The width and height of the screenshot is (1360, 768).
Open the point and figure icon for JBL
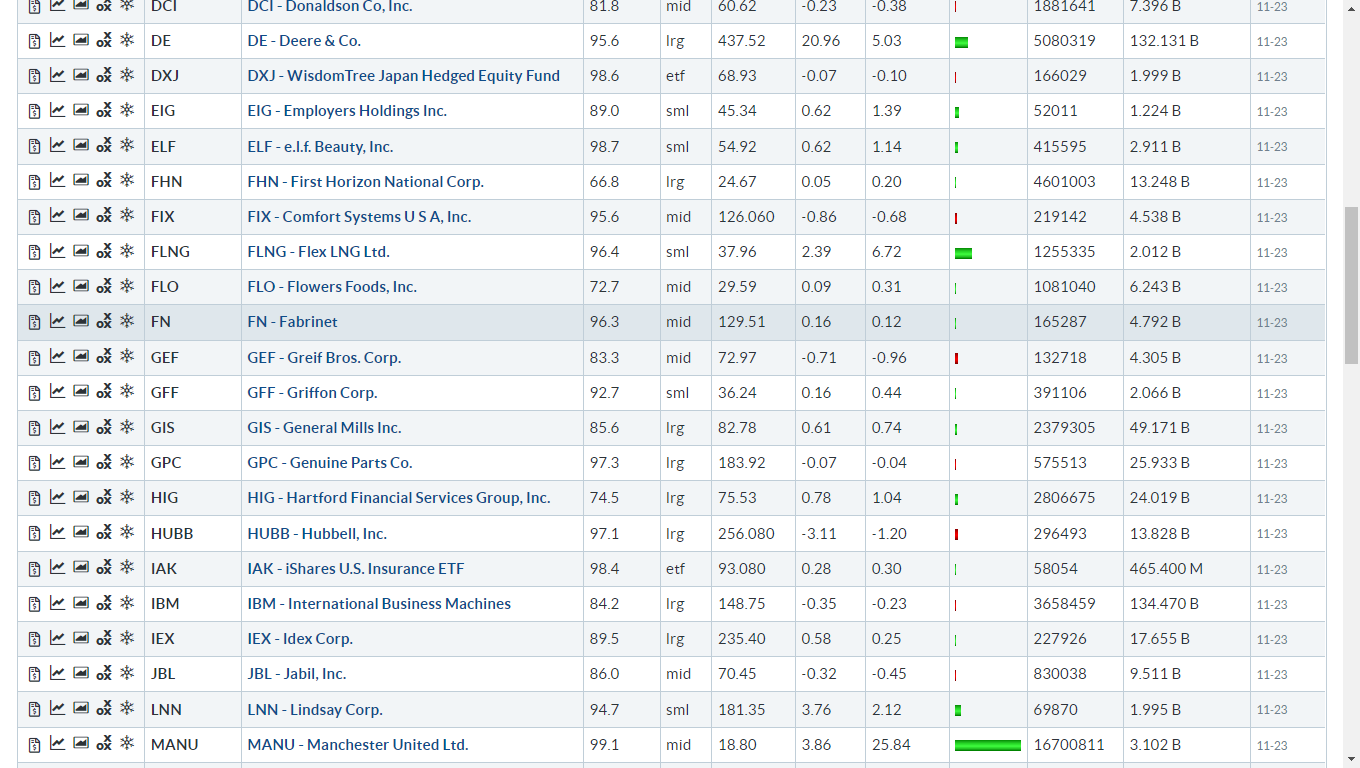(104, 674)
